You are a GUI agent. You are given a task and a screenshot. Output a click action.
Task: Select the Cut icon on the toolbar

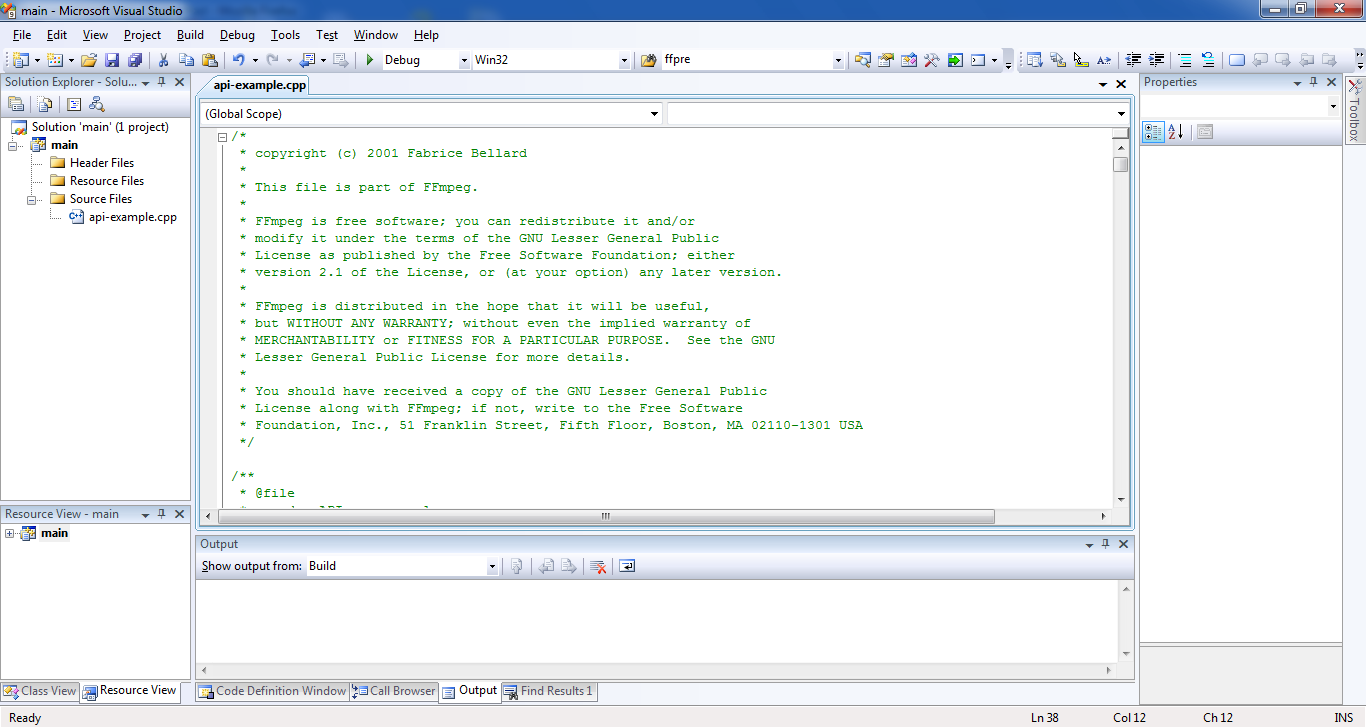click(163, 59)
